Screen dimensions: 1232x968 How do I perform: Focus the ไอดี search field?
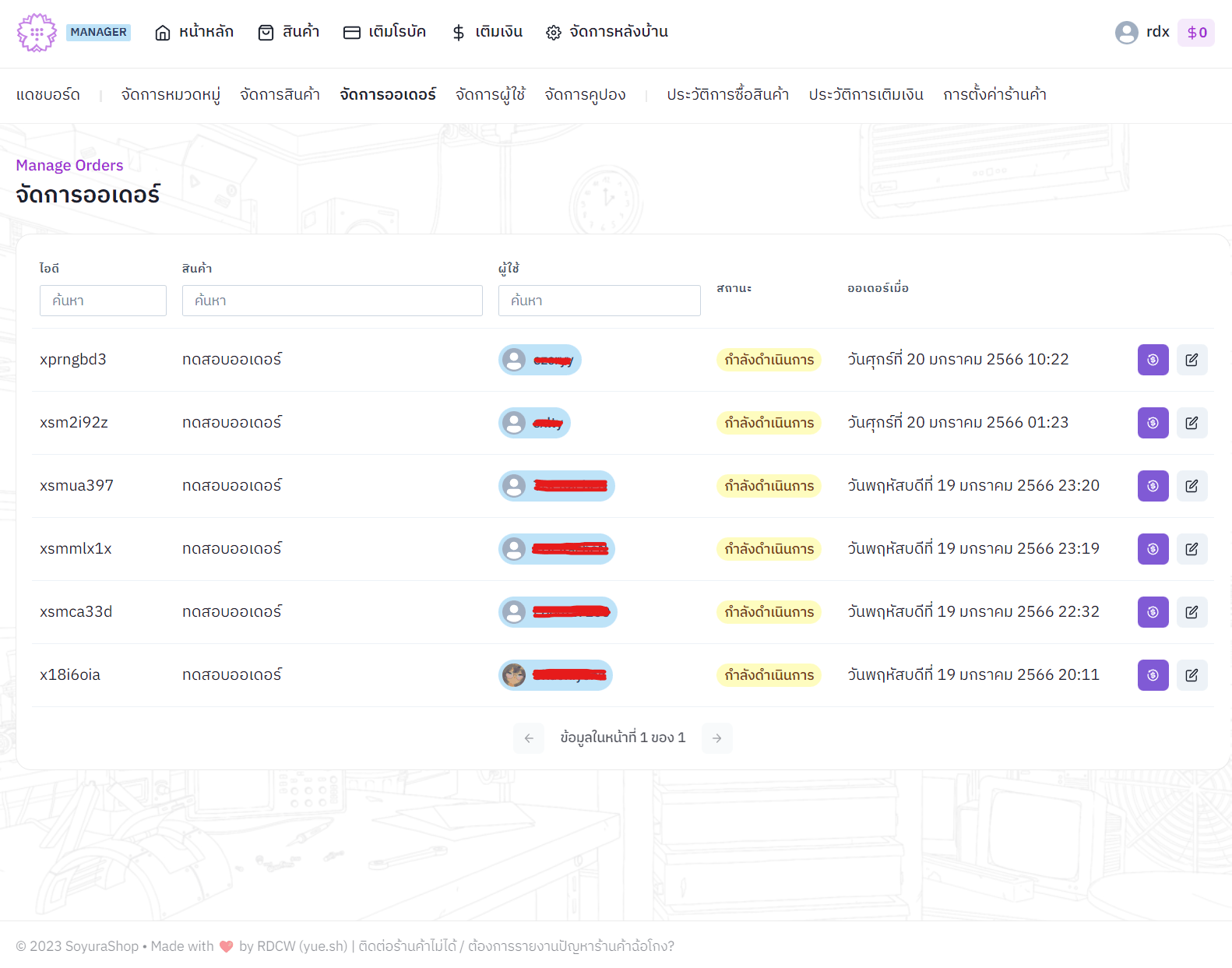point(103,301)
